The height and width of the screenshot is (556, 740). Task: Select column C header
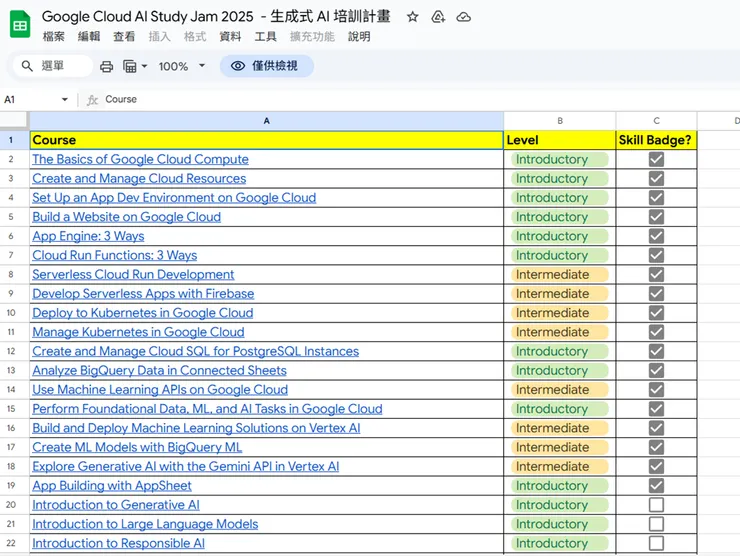click(x=656, y=121)
